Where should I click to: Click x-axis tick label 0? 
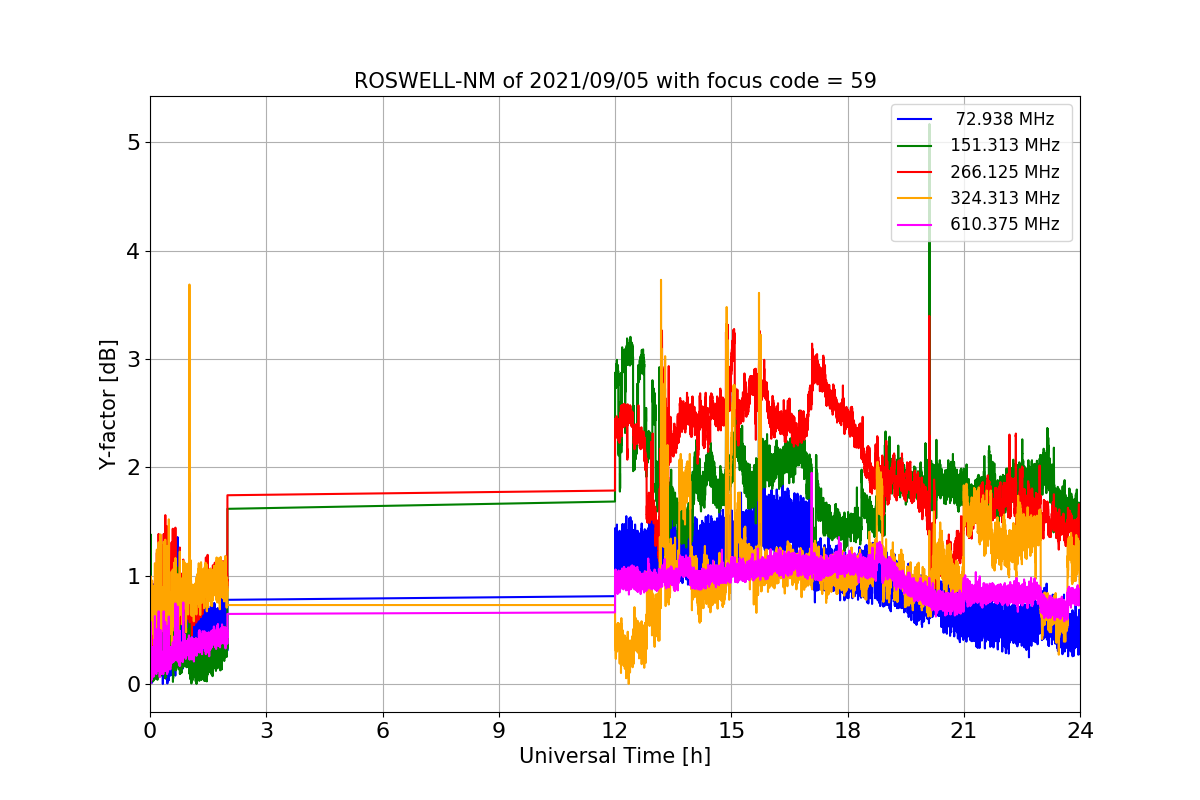tap(150, 731)
